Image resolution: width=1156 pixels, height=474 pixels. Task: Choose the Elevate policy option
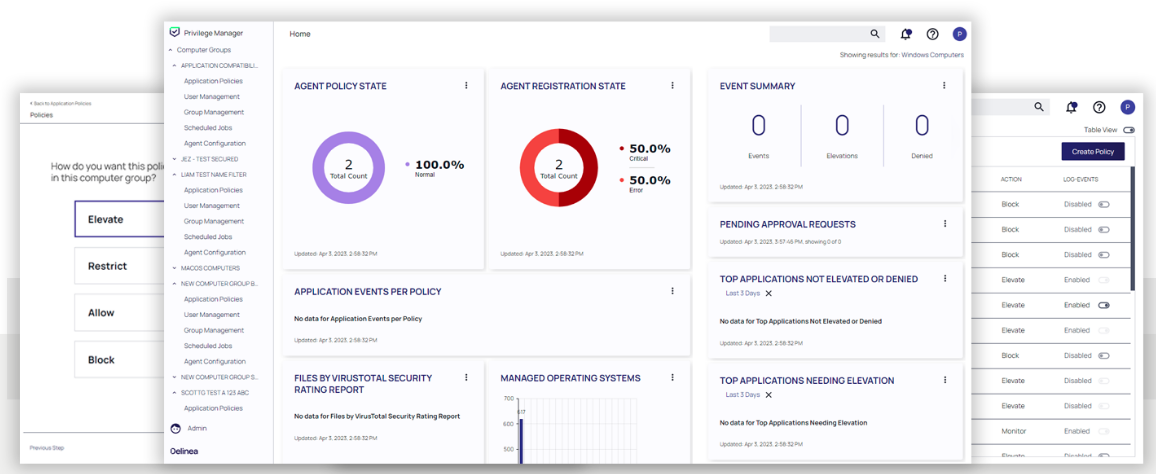click(119, 219)
